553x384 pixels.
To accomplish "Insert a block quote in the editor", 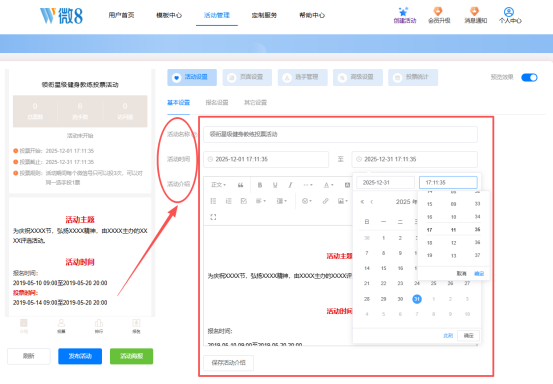I will click(240, 185).
